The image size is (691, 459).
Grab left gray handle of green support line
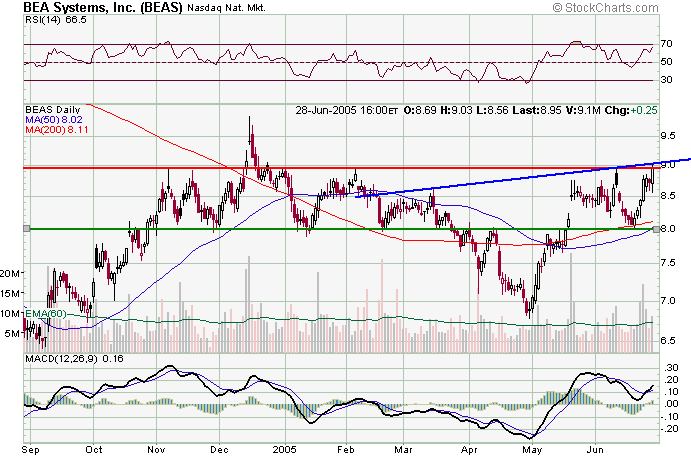26,229
